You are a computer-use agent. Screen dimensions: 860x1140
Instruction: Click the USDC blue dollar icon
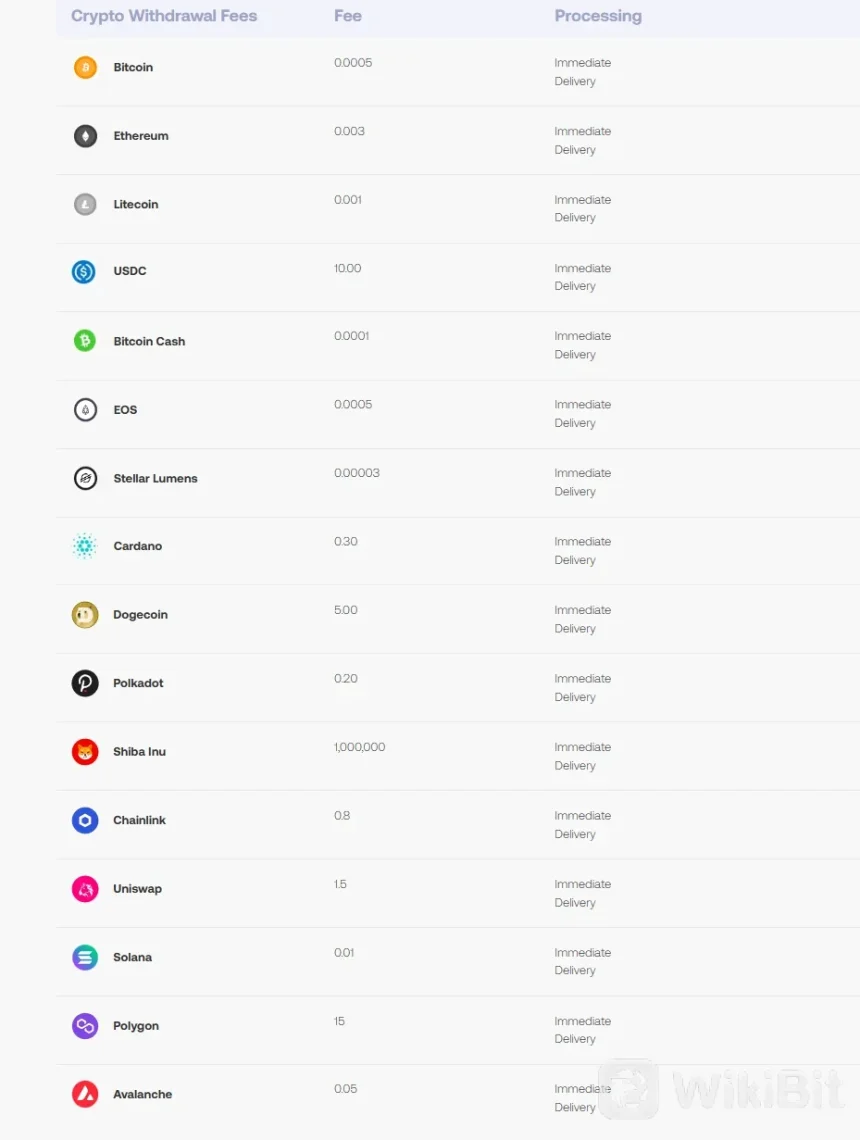point(84,271)
